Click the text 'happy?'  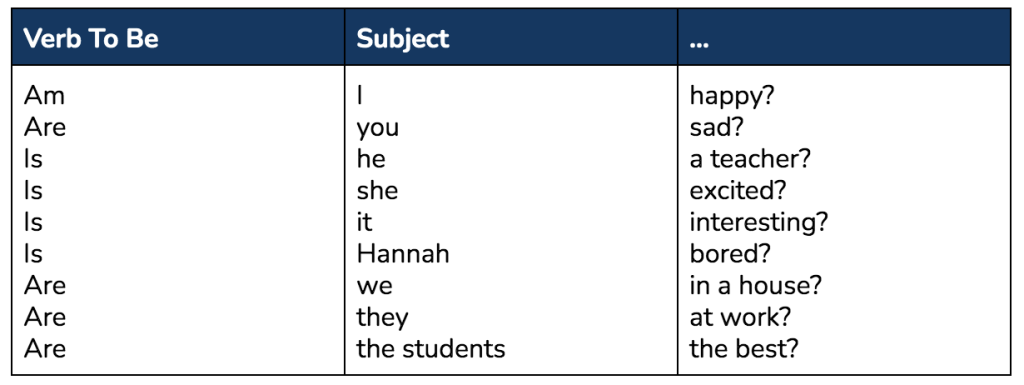click(x=731, y=97)
